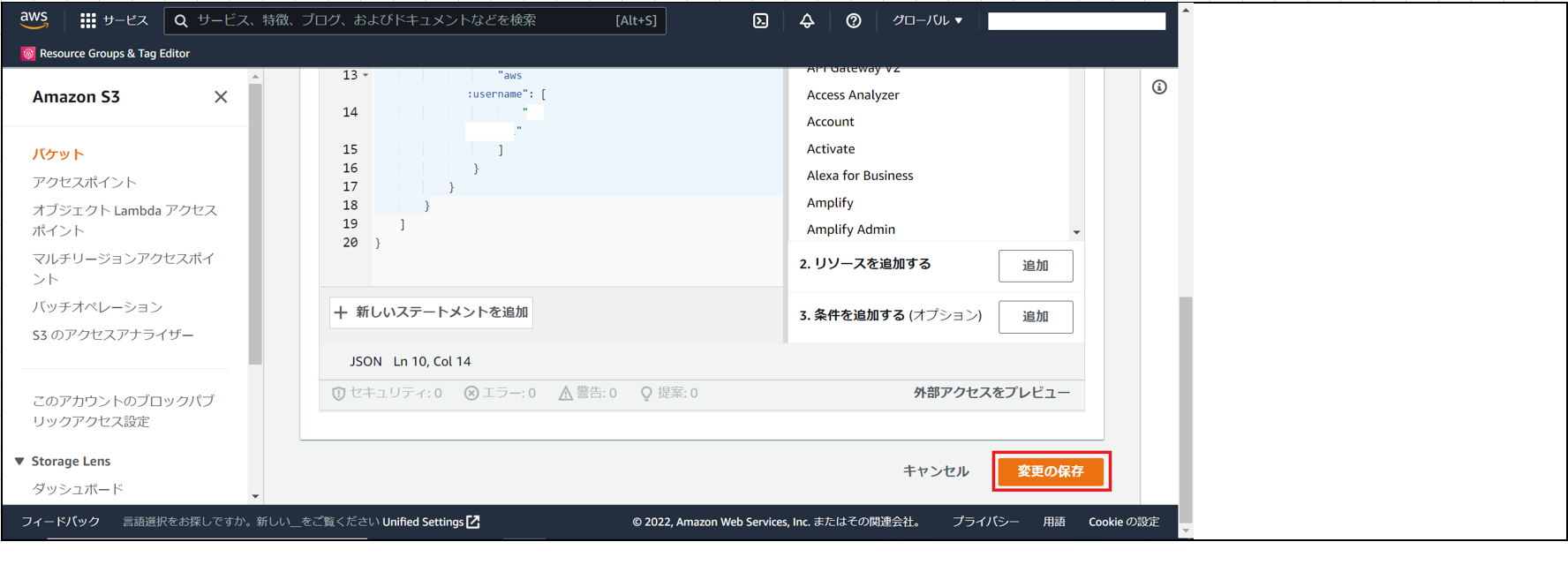Click the 警告: 0 status indicator
The height and width of the screenshot is (572, 1568).
click(x=587, y=393)
